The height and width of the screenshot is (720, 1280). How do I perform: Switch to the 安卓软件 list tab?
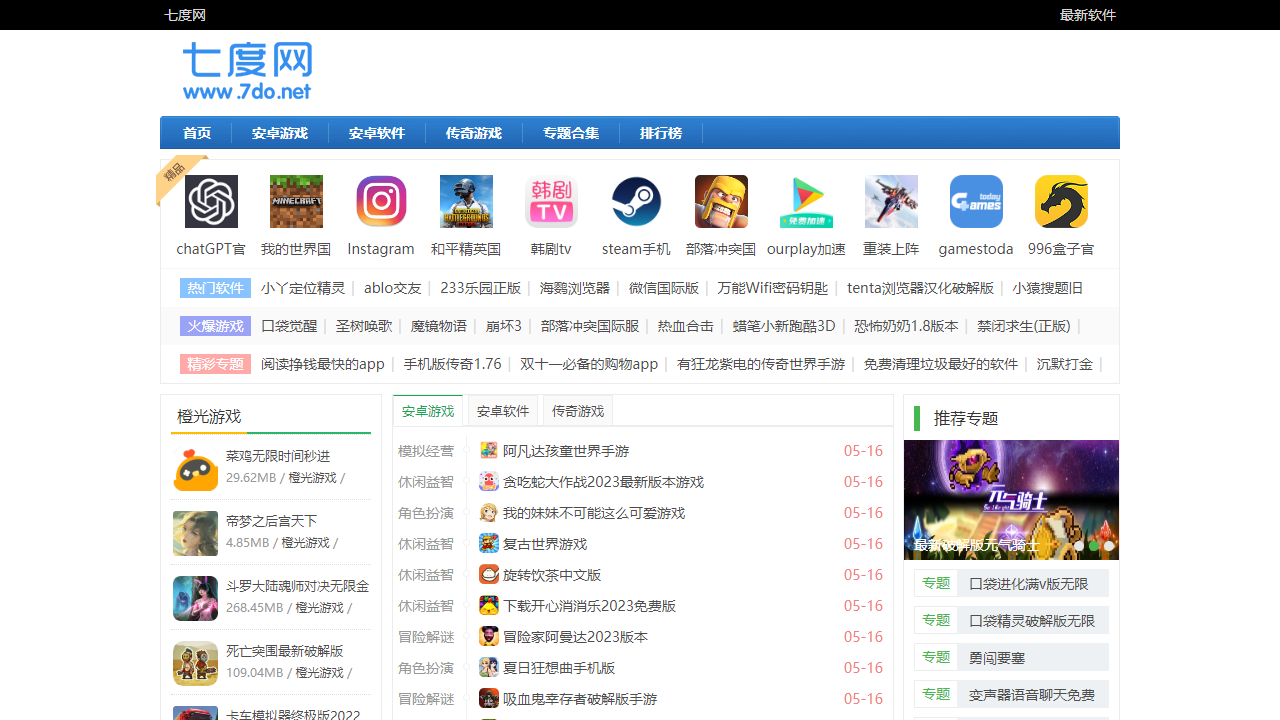[x=503, y=411]
